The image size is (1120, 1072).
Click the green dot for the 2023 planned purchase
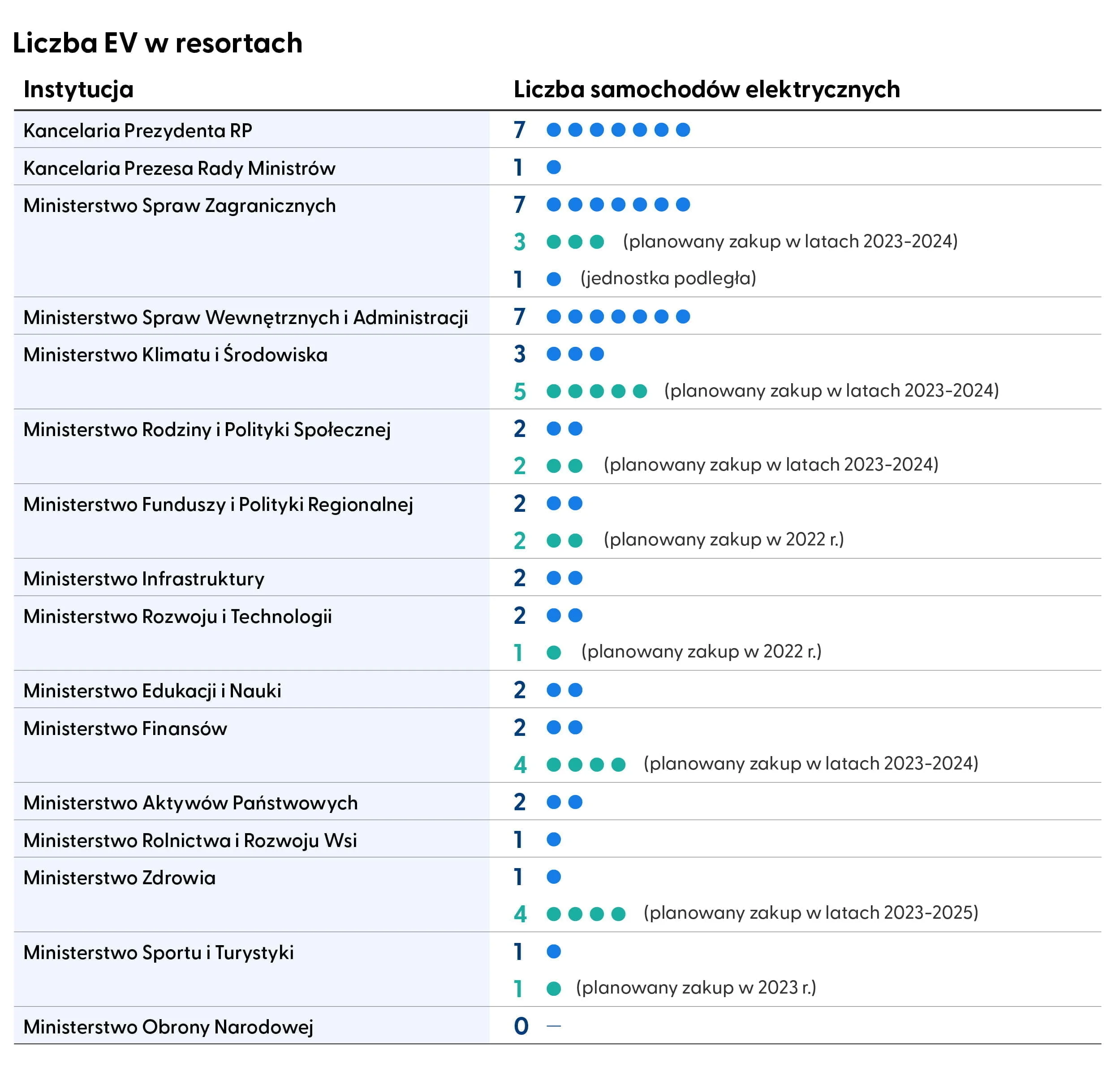point(553,989)
